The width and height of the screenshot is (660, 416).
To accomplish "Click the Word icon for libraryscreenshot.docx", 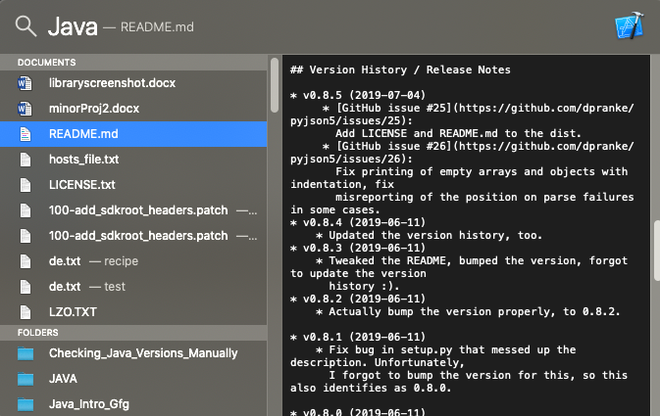I will pos(25,83).
